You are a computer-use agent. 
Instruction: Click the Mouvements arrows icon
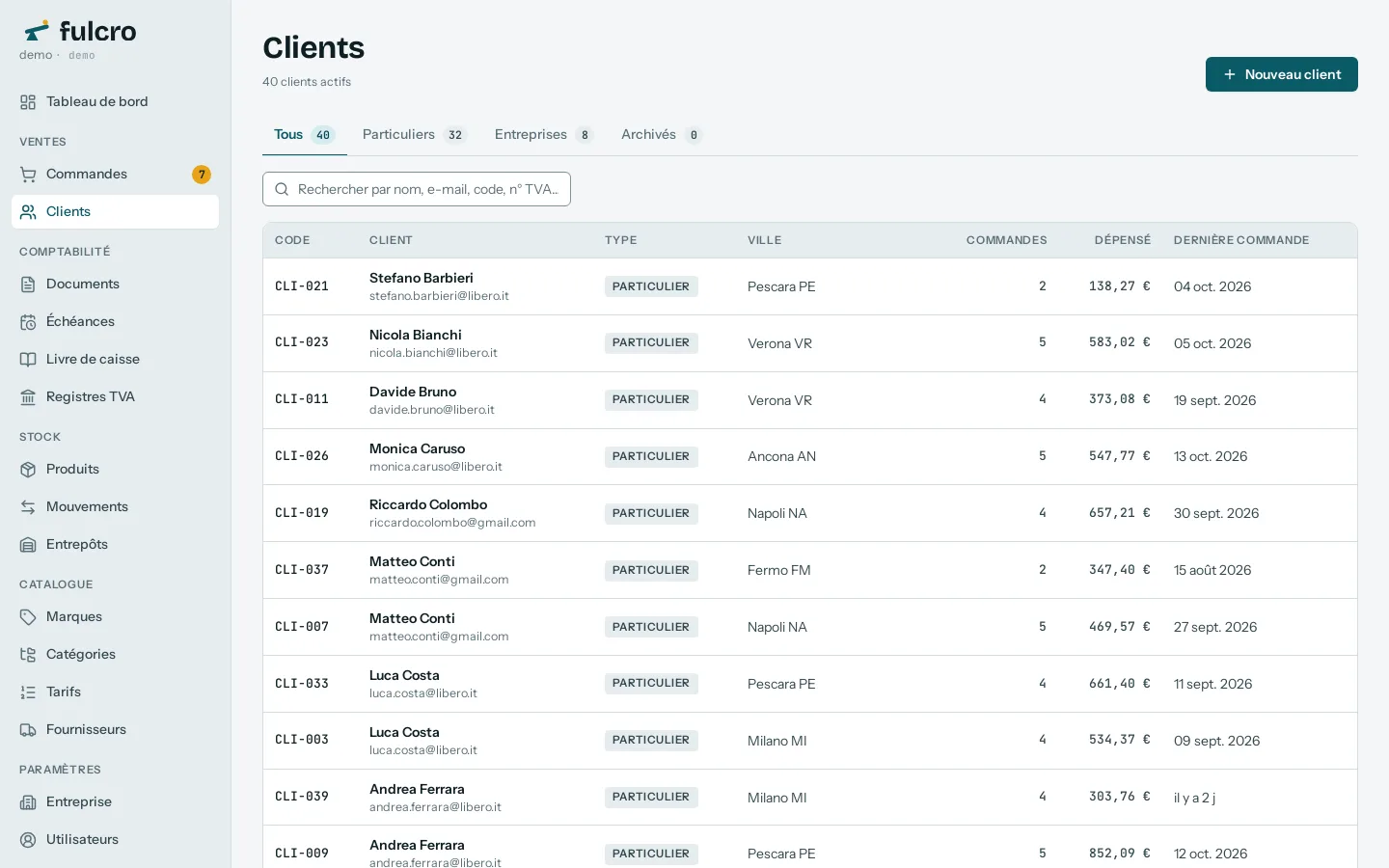[x=28, y=507]
